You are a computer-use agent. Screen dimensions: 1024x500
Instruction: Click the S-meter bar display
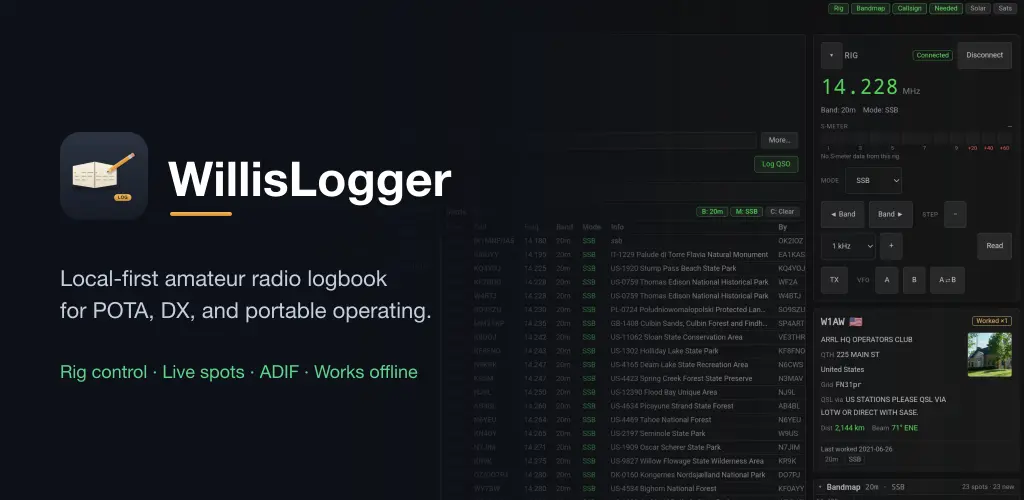click(916, 138)
